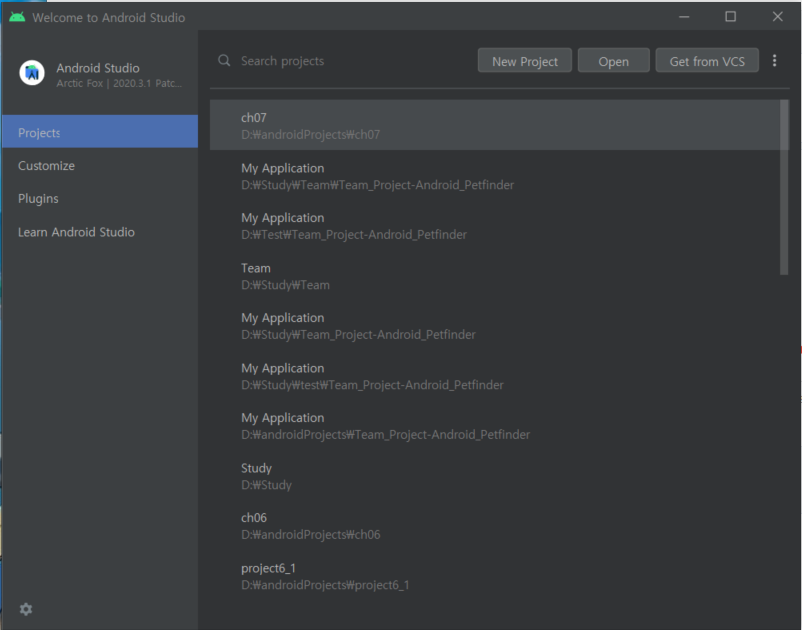This screenshot has height=630, width=802.
Task: Go to Learn Android Studio
Action: [x=100, y=232]
